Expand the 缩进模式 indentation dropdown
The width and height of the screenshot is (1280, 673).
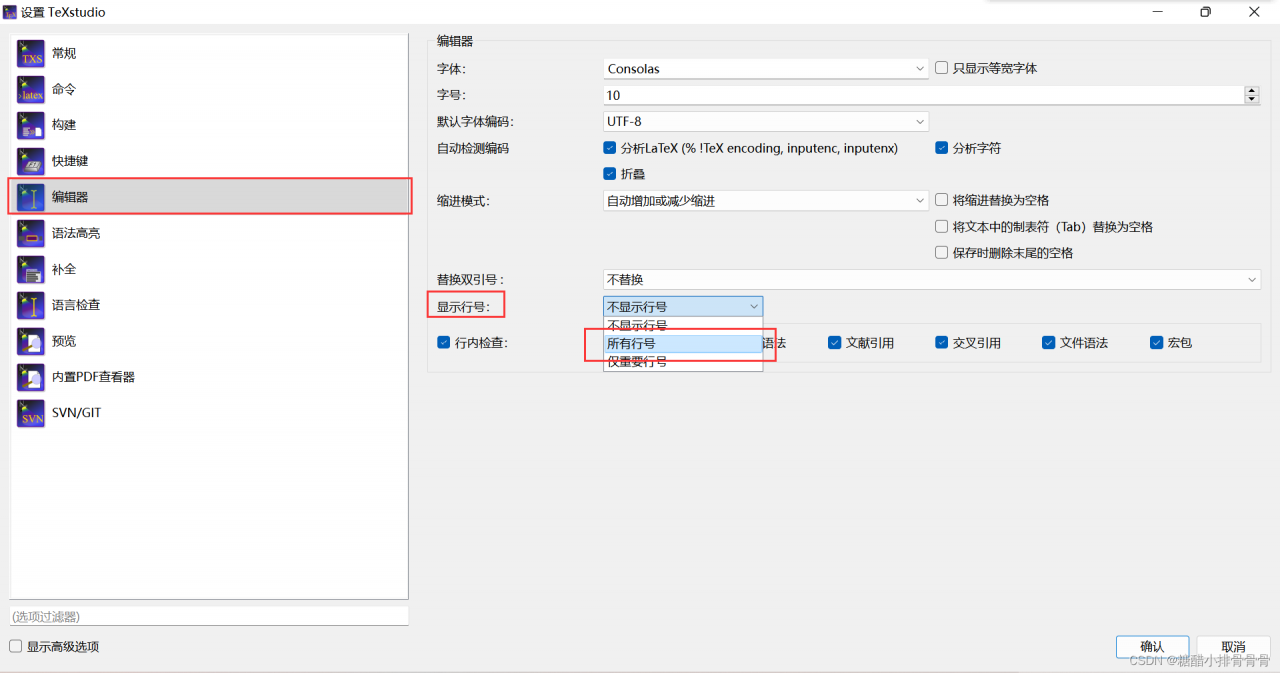[766, 201]
